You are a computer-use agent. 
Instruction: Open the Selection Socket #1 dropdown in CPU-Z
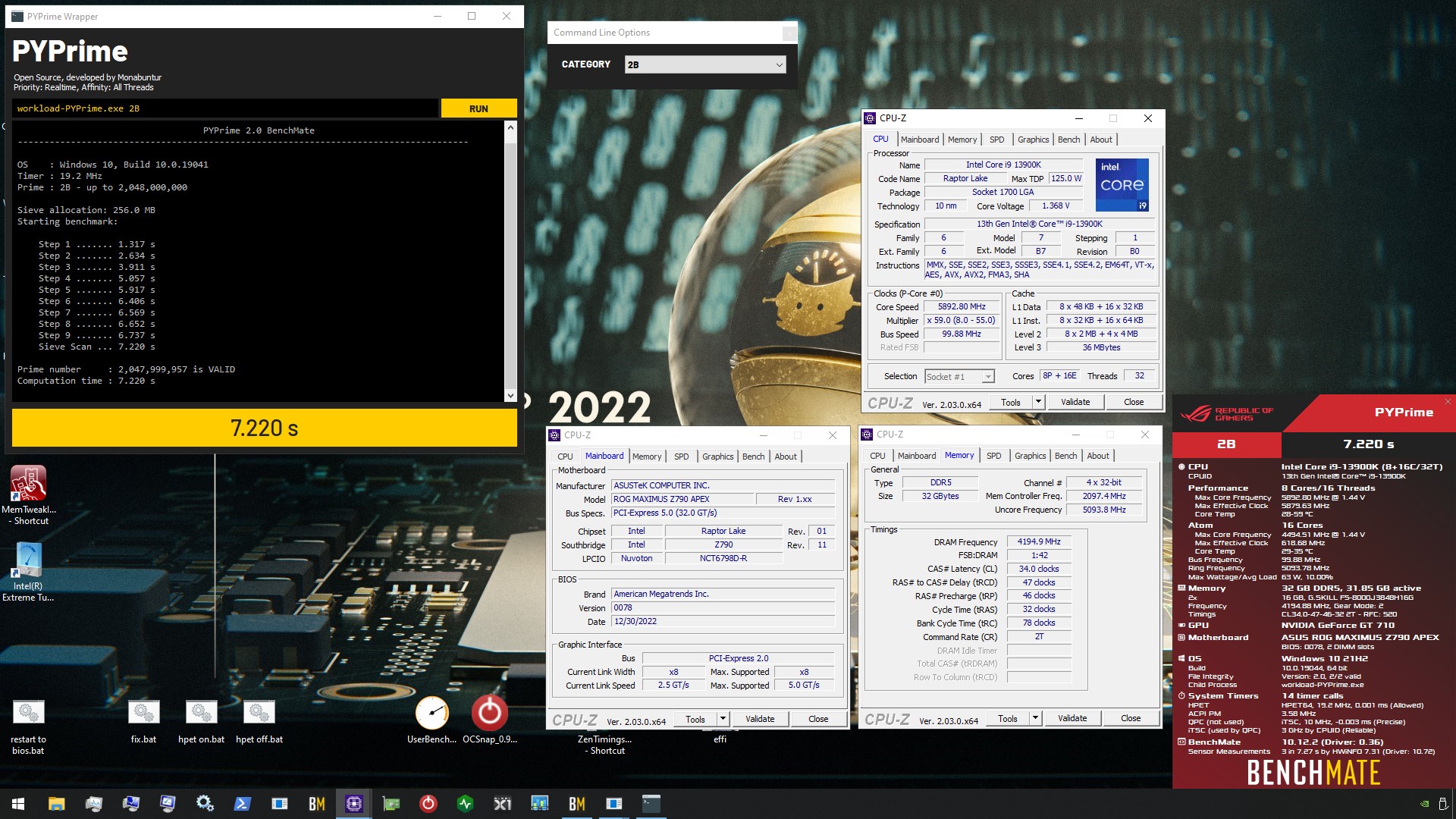[x=959, y=377]
